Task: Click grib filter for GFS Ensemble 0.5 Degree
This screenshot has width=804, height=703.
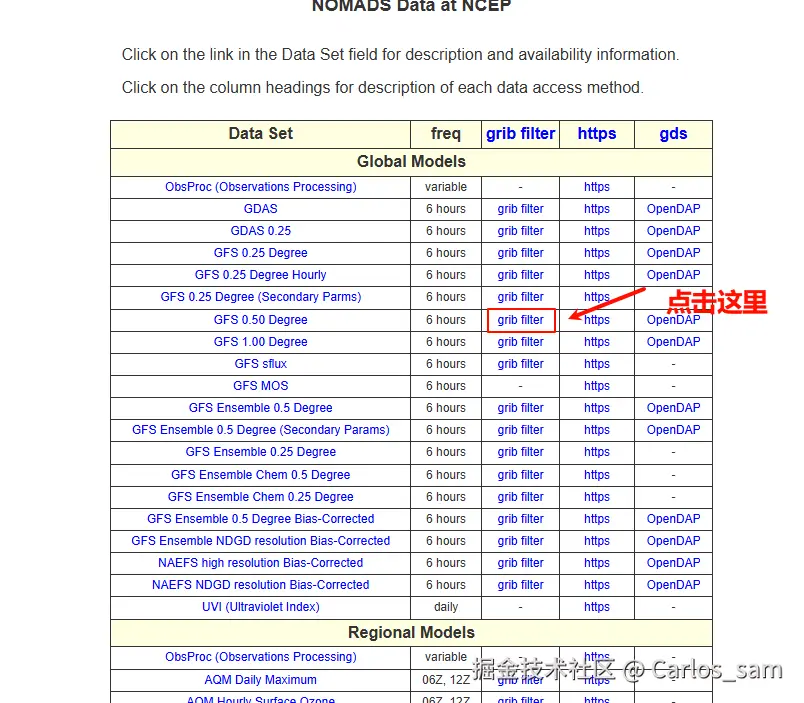Action: [x=520, y=408]
